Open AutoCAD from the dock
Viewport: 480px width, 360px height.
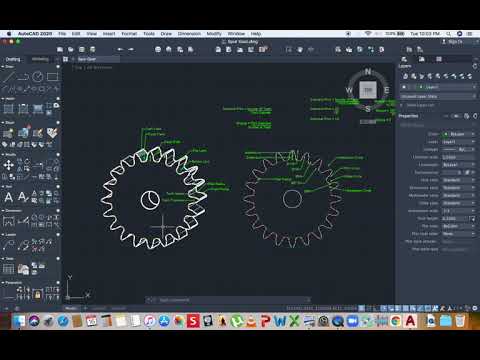(410, 321)
